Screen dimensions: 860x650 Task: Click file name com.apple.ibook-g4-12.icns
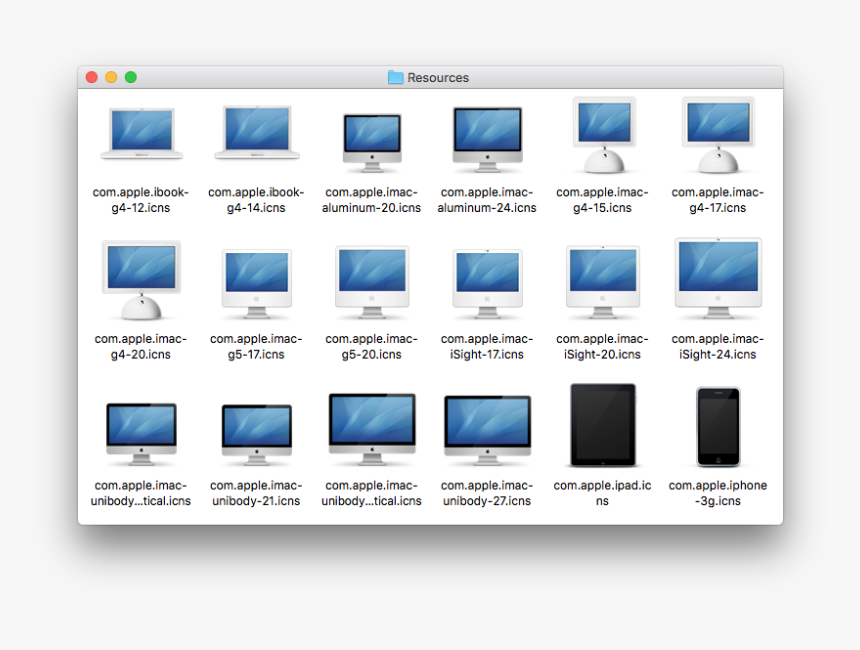tap(141, 200)
